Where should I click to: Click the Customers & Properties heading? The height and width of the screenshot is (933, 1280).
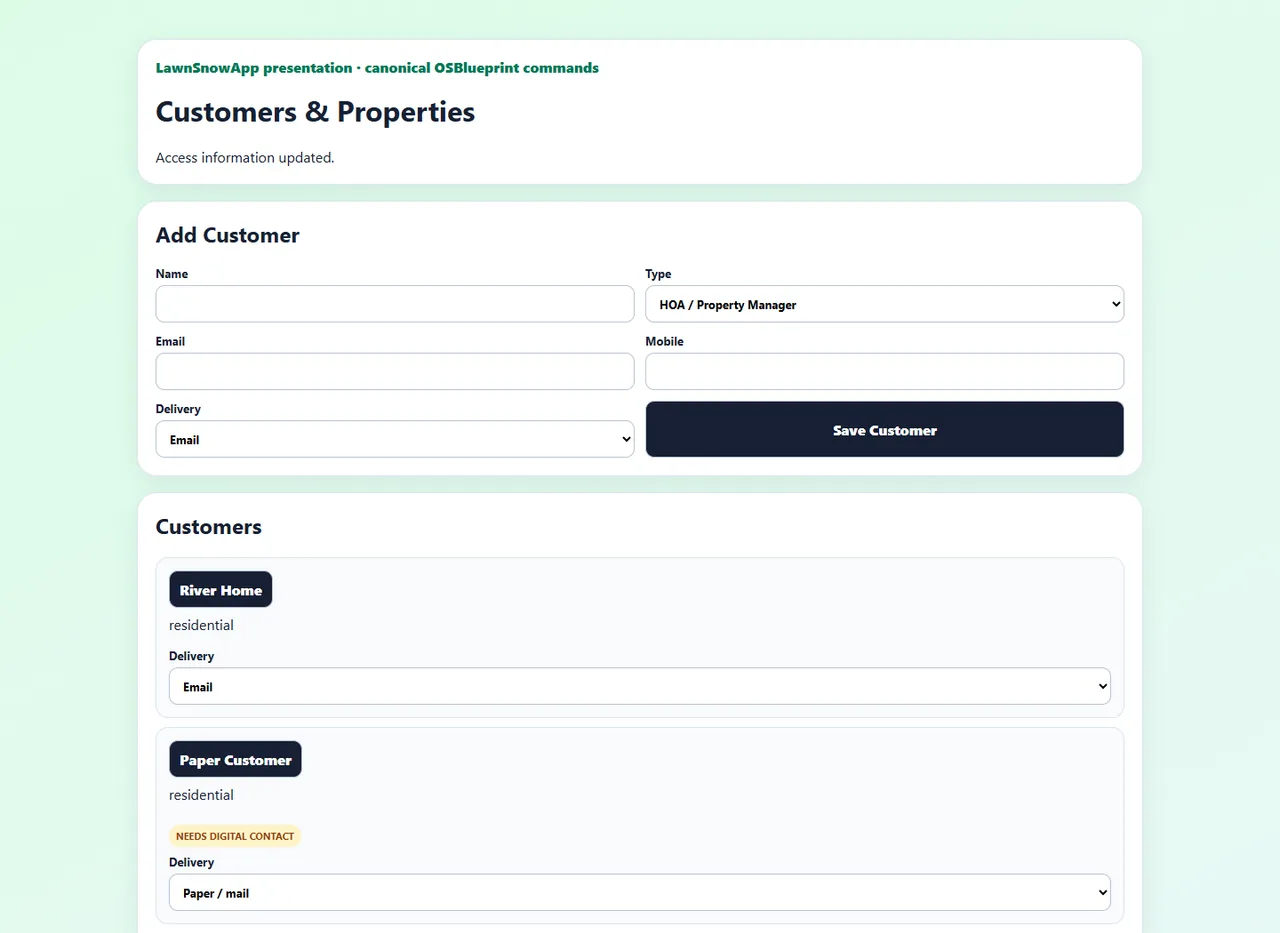315,112
